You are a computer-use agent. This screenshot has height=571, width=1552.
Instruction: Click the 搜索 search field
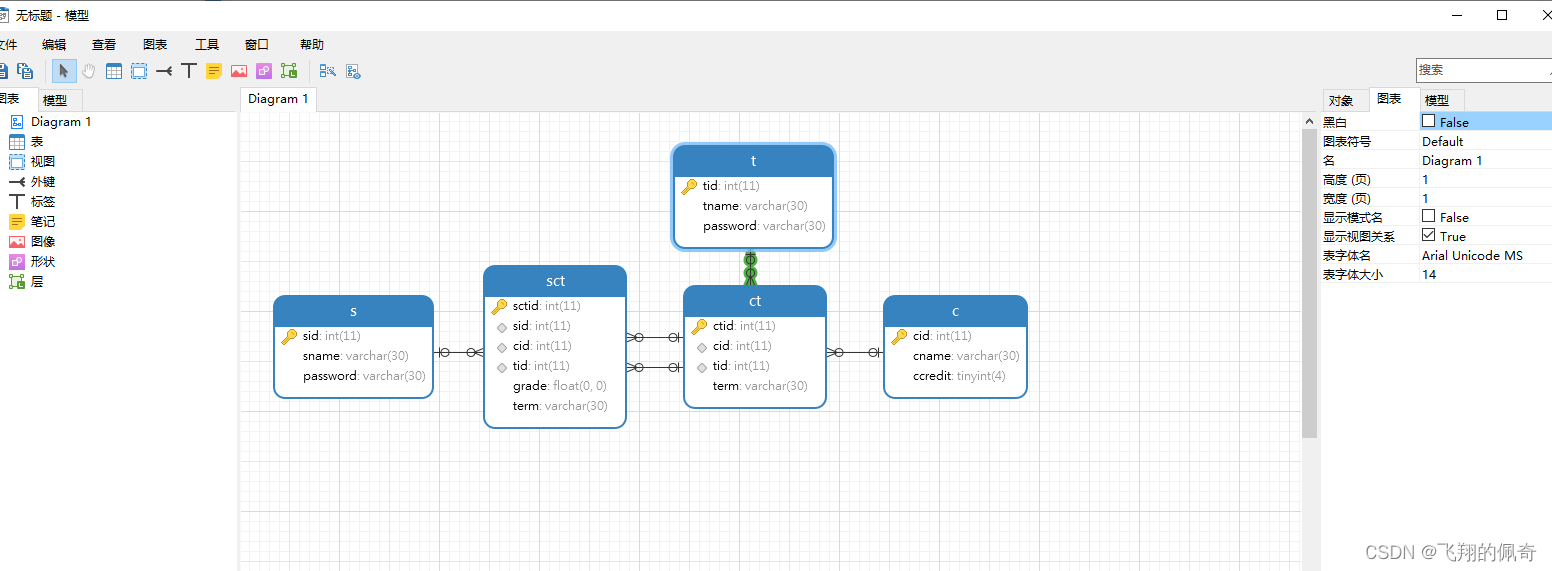[1484, 70]
